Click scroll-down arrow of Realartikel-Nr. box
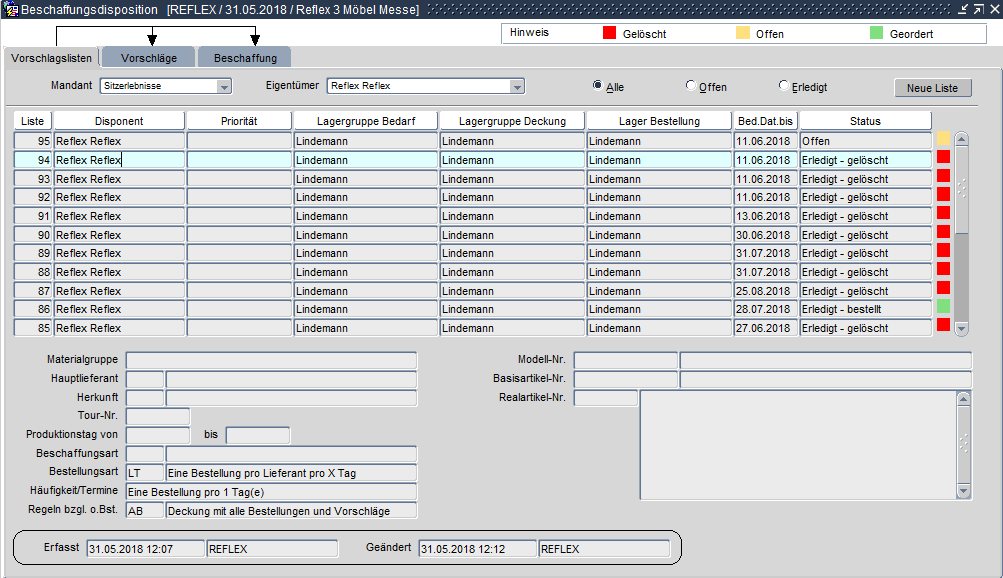Screen dimensions: 1003x578 point(964,491)
